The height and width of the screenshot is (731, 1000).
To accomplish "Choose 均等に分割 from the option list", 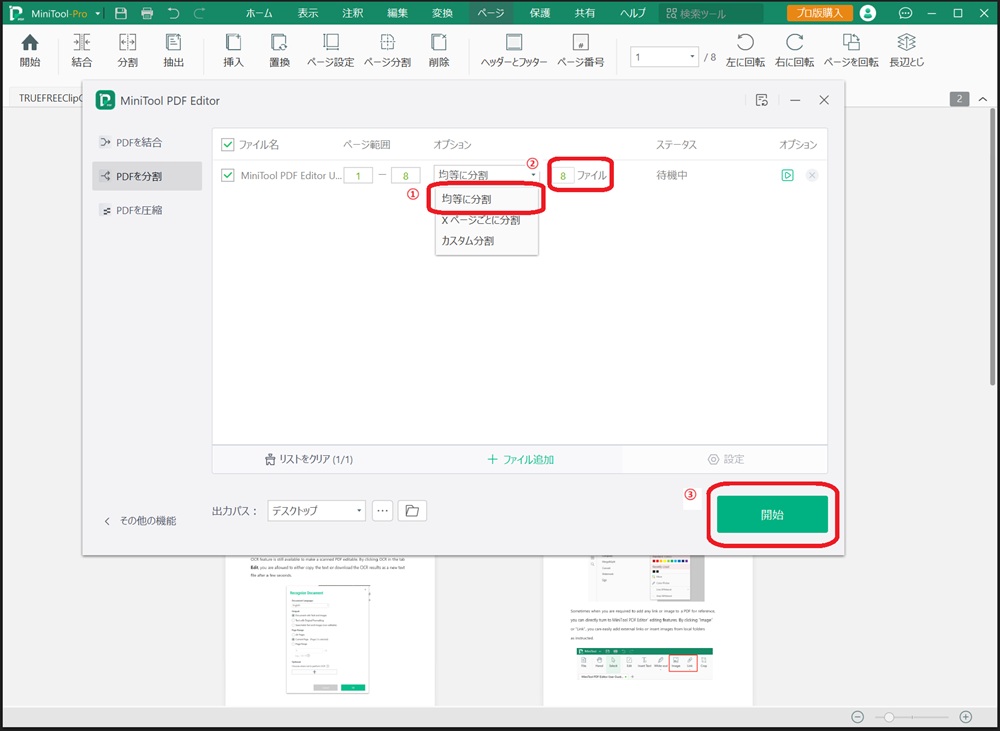I will [487, 199].
